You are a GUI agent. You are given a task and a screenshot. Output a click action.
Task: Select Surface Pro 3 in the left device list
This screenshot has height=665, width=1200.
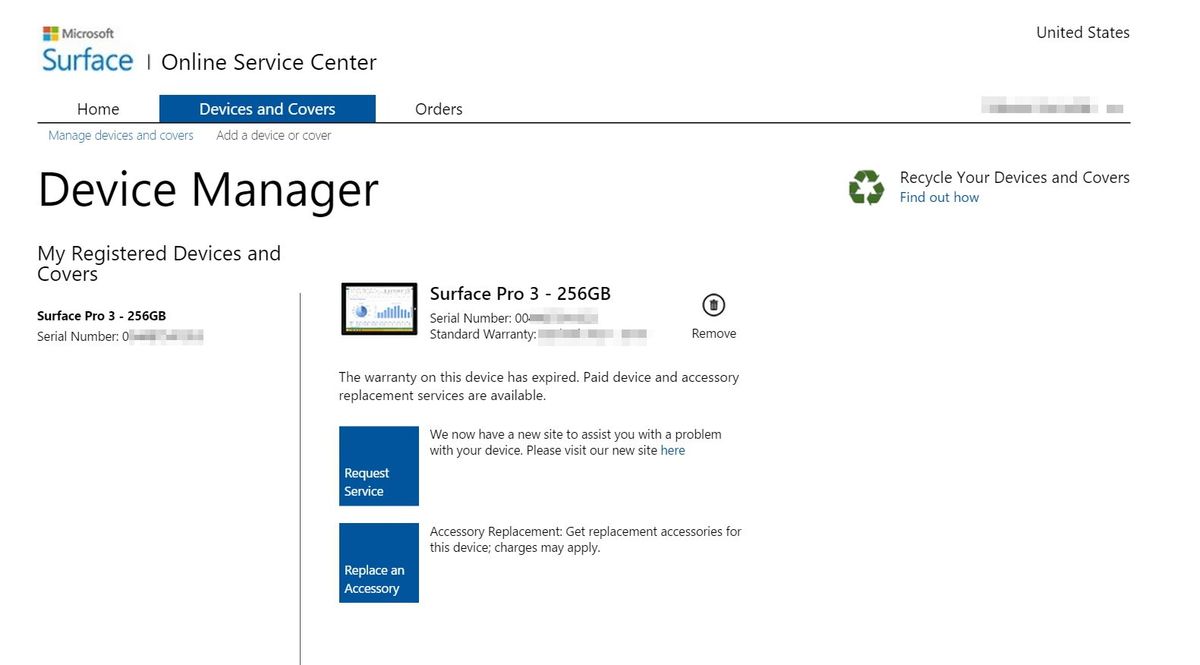[101, 315]
